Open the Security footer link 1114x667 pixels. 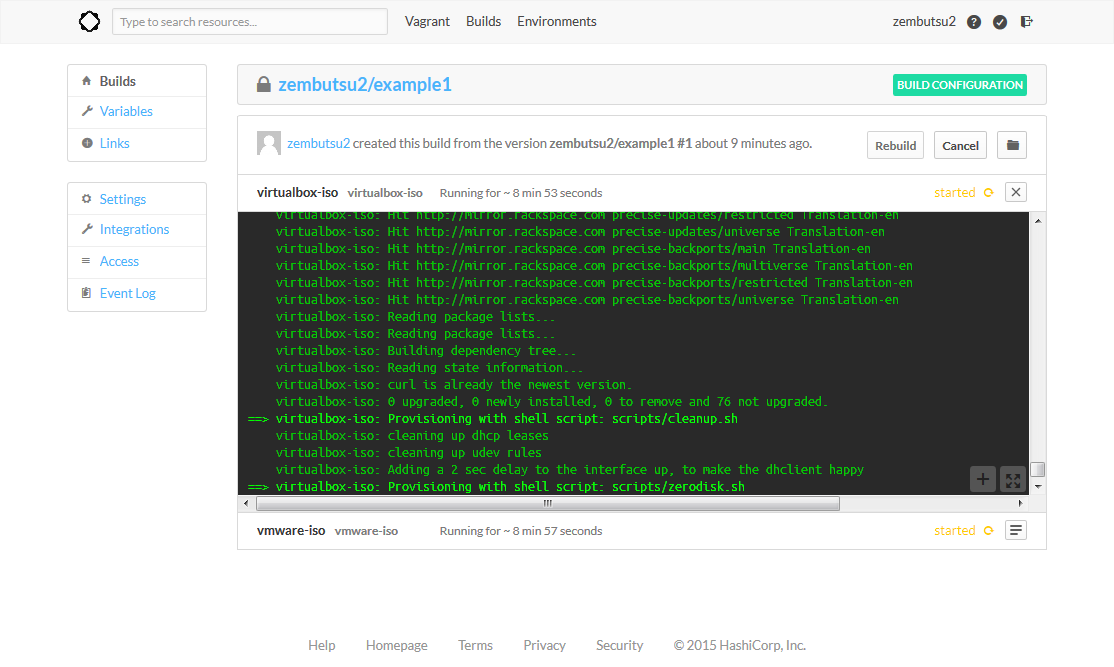point(620,645)
